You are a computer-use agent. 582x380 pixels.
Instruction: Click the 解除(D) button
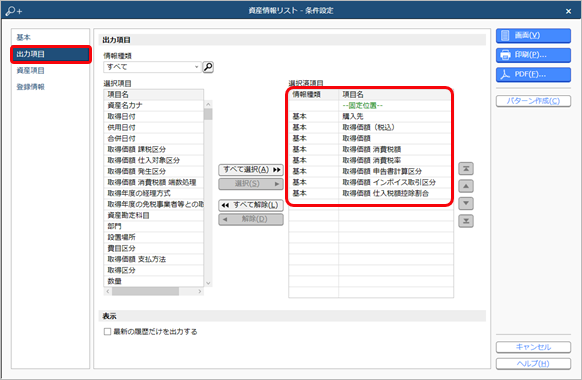click(x=251, y=219)
